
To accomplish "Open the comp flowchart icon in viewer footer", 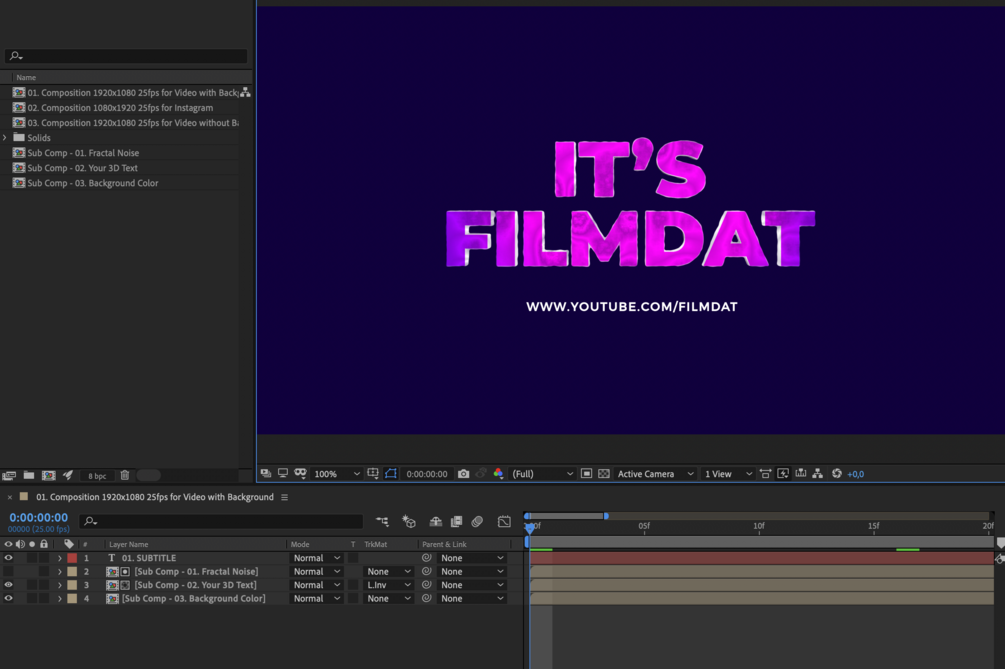I will pyautogui.click(x=818, y=474).
